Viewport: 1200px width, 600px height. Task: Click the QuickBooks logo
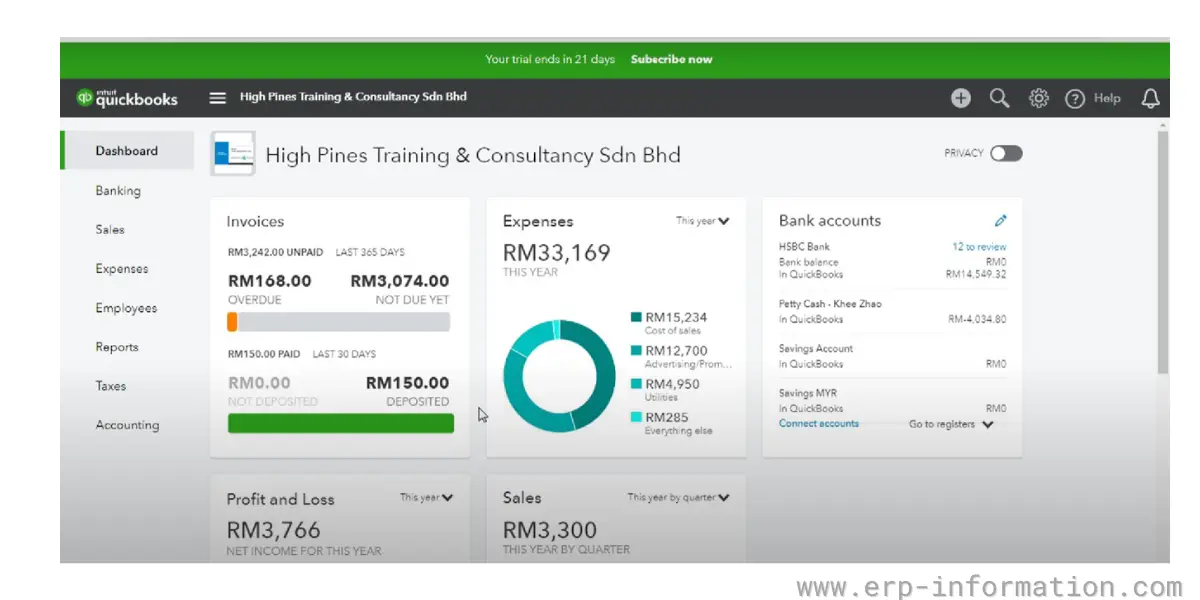point(127,98)
